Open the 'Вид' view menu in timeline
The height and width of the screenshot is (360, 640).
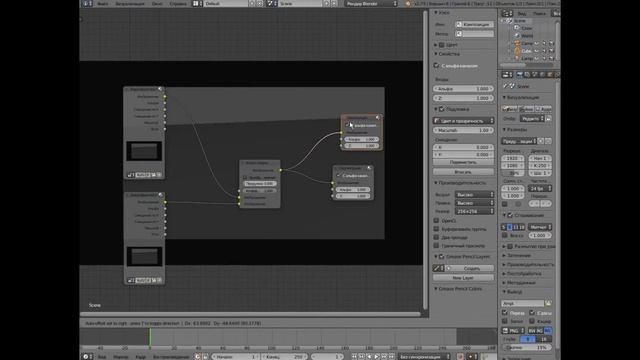click(x=102, y=357)
